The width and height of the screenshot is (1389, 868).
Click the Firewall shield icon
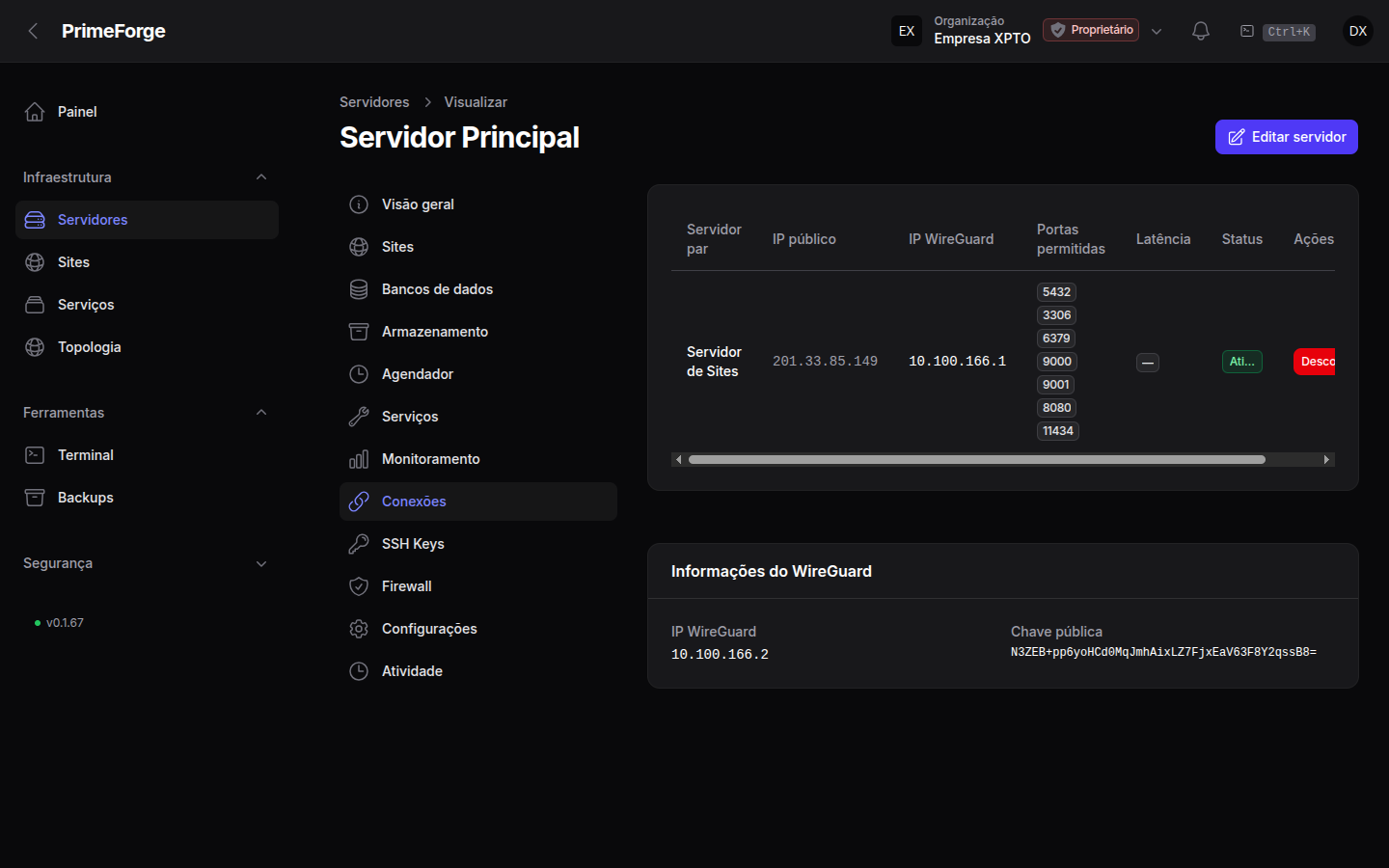pyautogui.click(x=359, y=586)
